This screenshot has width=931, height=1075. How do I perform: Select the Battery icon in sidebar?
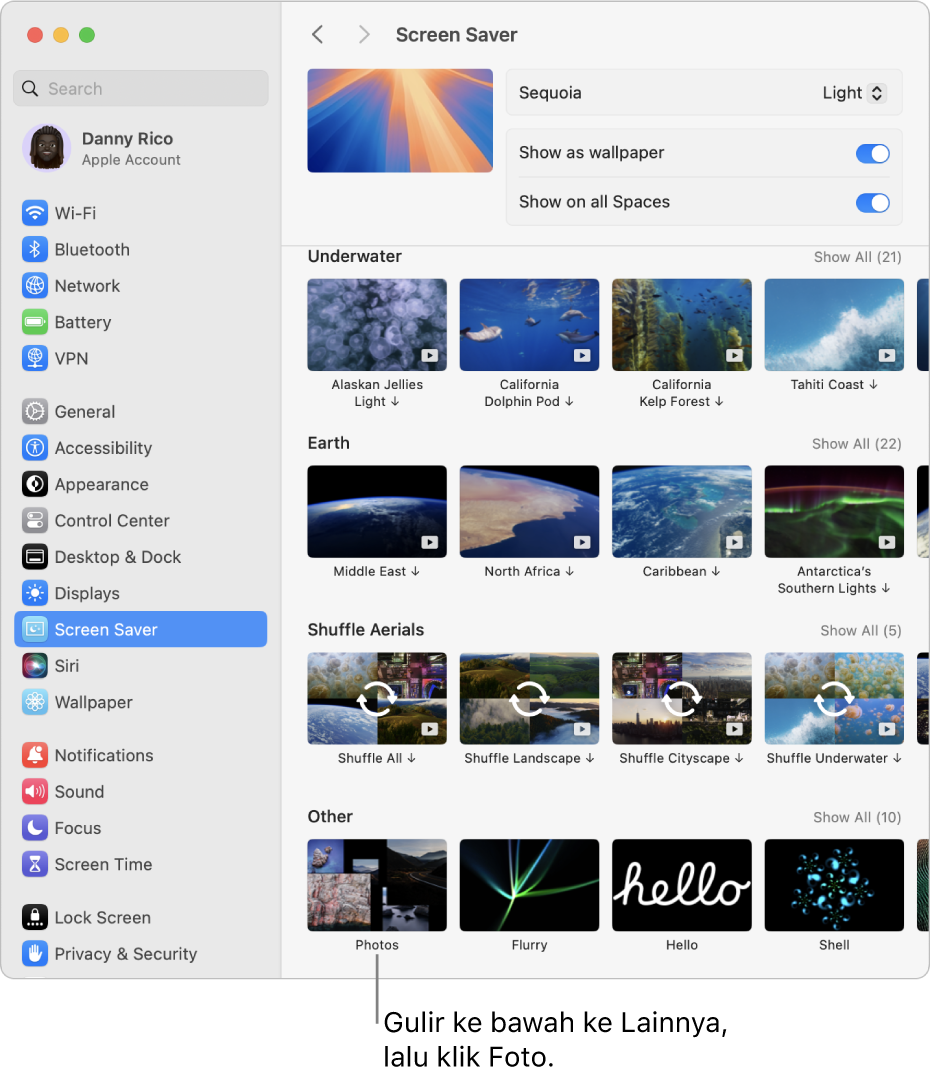[34, 322]
